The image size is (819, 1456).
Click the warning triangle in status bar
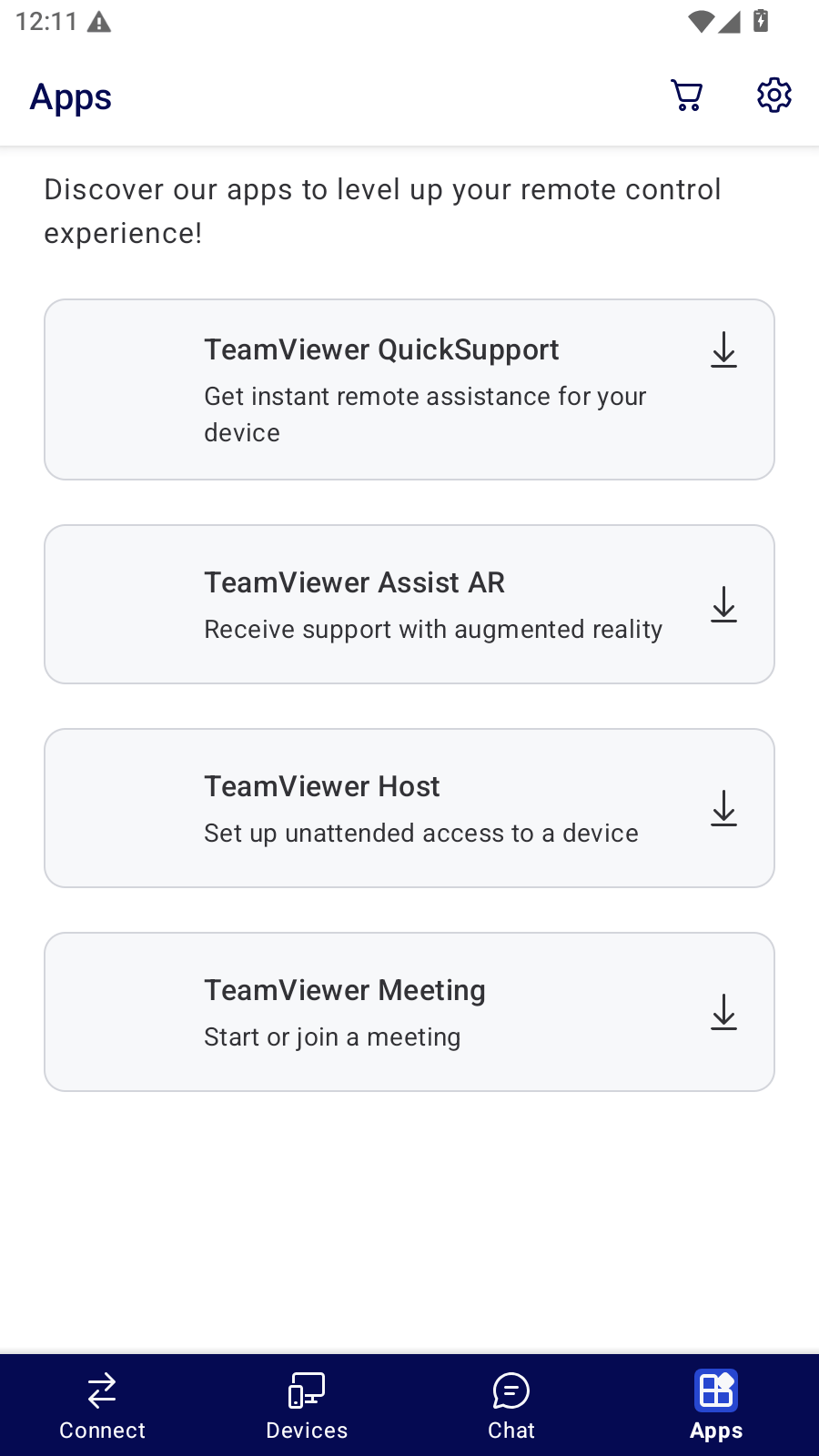[x=98, y=23]
